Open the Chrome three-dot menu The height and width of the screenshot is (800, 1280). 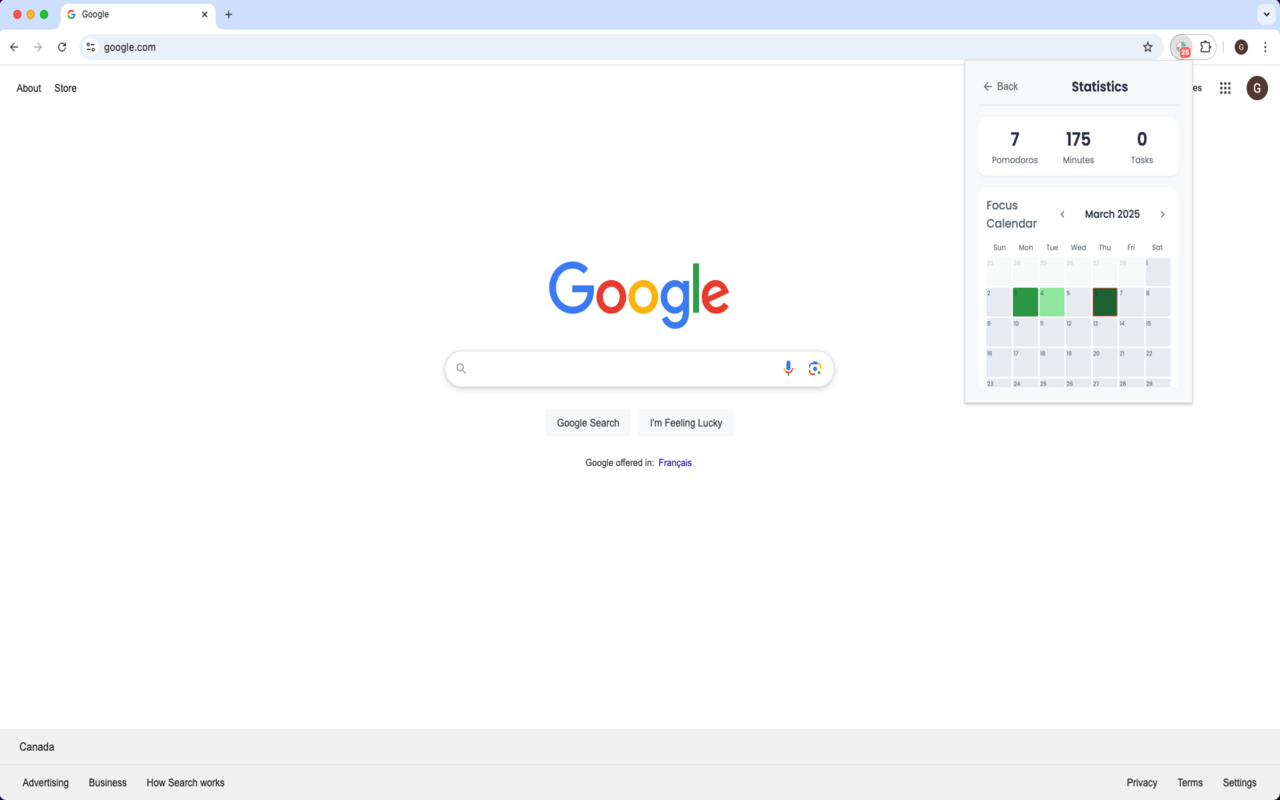pyautogui.click(x=1266, y=46)
